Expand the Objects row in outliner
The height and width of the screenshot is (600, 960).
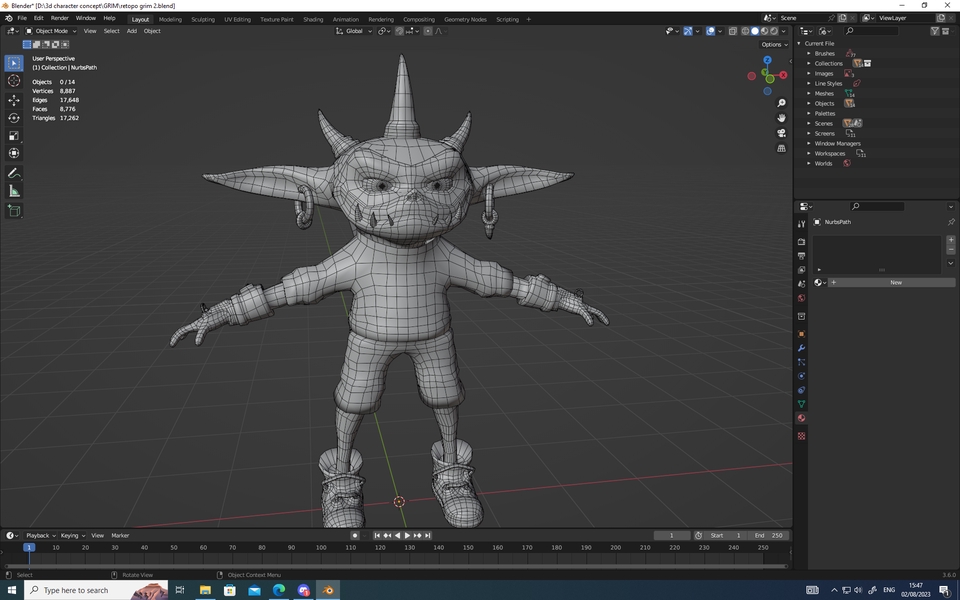click(x=809, y=103)
